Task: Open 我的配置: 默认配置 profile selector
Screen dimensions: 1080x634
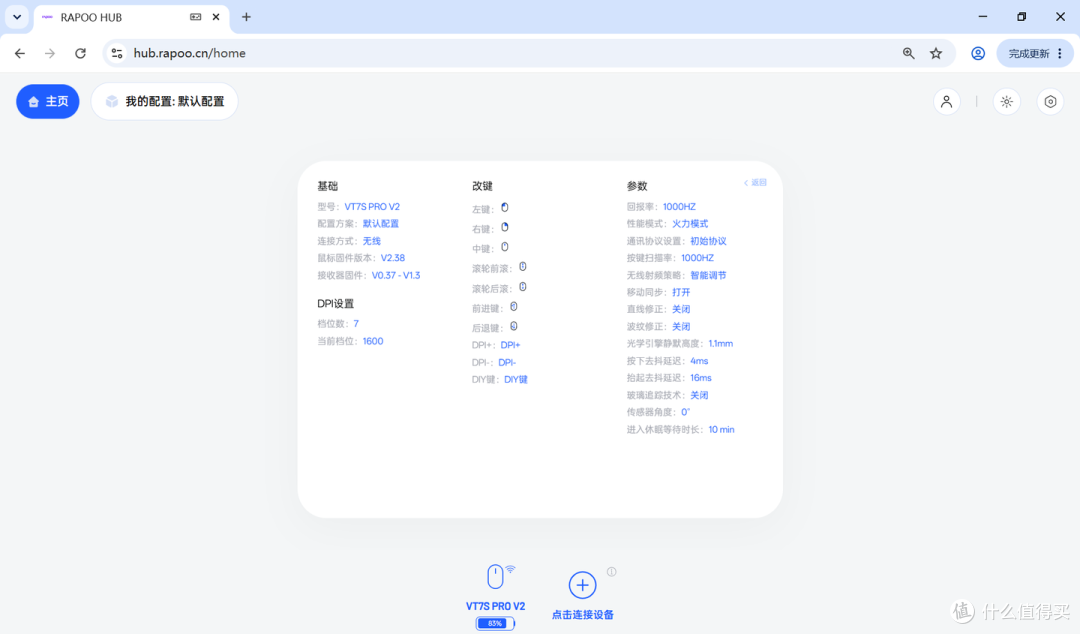Action: tap(165, 101)
